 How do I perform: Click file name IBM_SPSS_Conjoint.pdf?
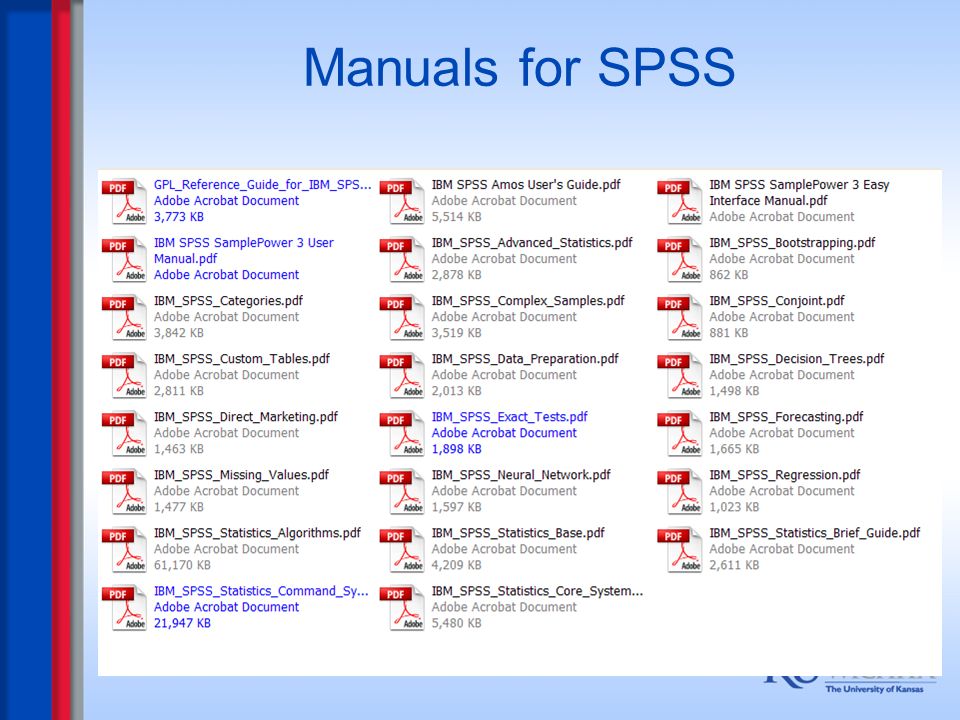click(776, 301)
